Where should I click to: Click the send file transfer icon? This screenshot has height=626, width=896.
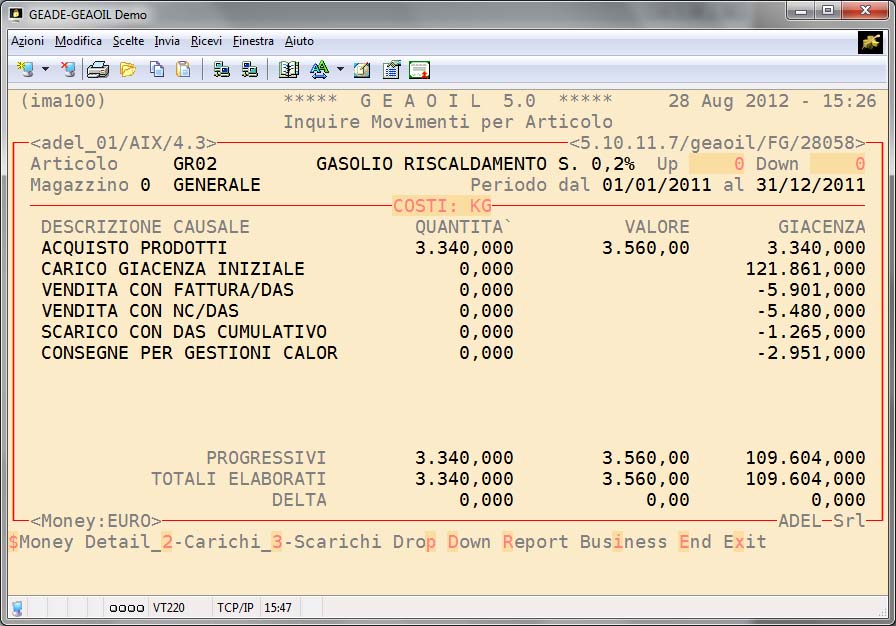[x=222, y=70]
